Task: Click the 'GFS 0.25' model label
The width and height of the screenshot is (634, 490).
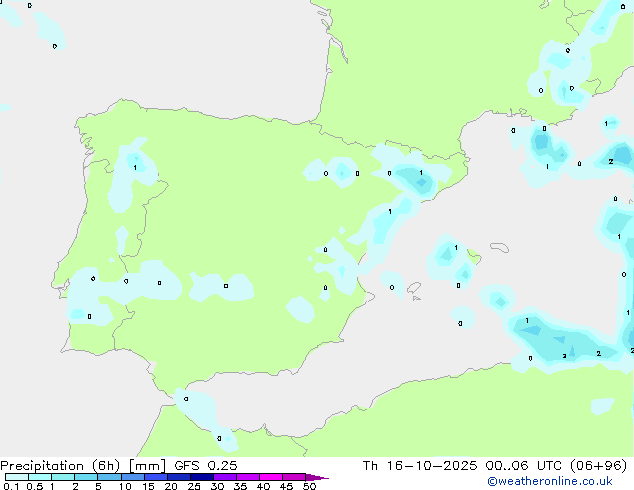Action: (206, 466)
